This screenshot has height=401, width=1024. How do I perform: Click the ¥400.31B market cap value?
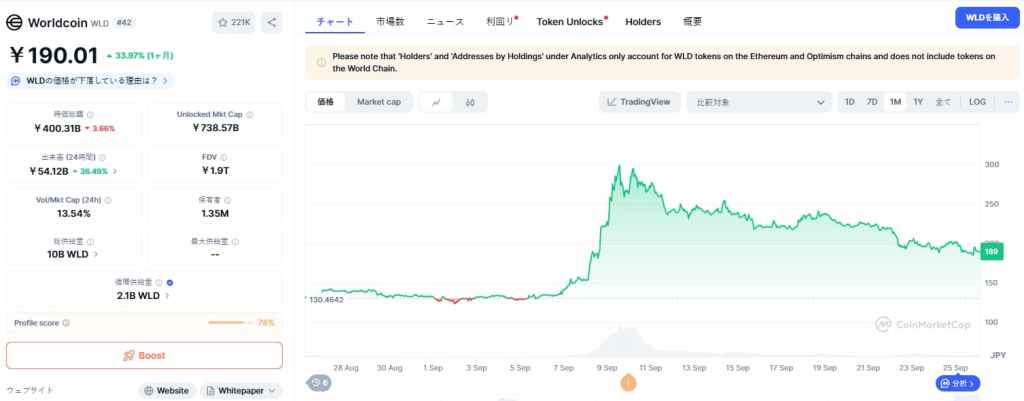57,128
